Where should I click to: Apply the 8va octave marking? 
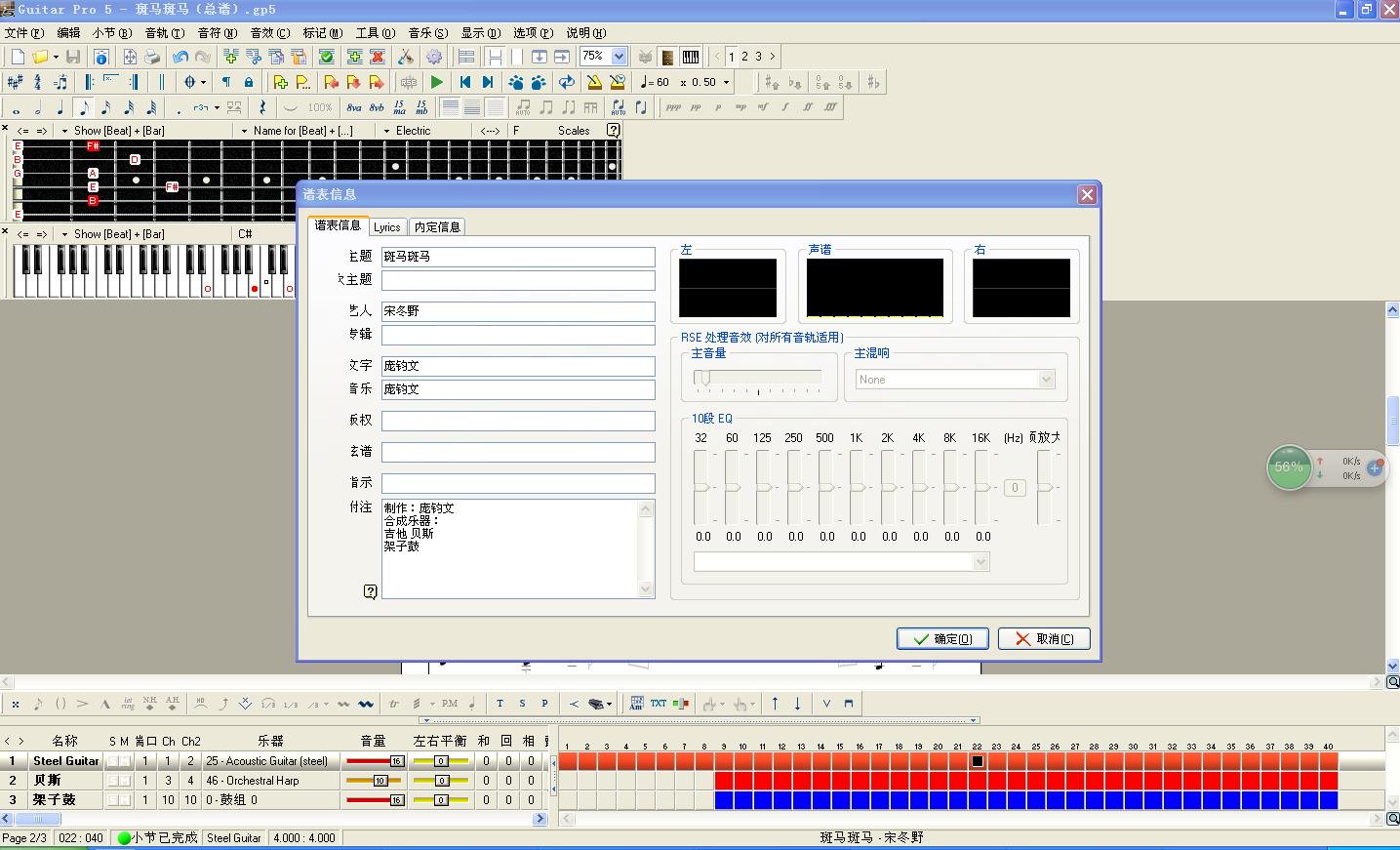coord(354,107)
